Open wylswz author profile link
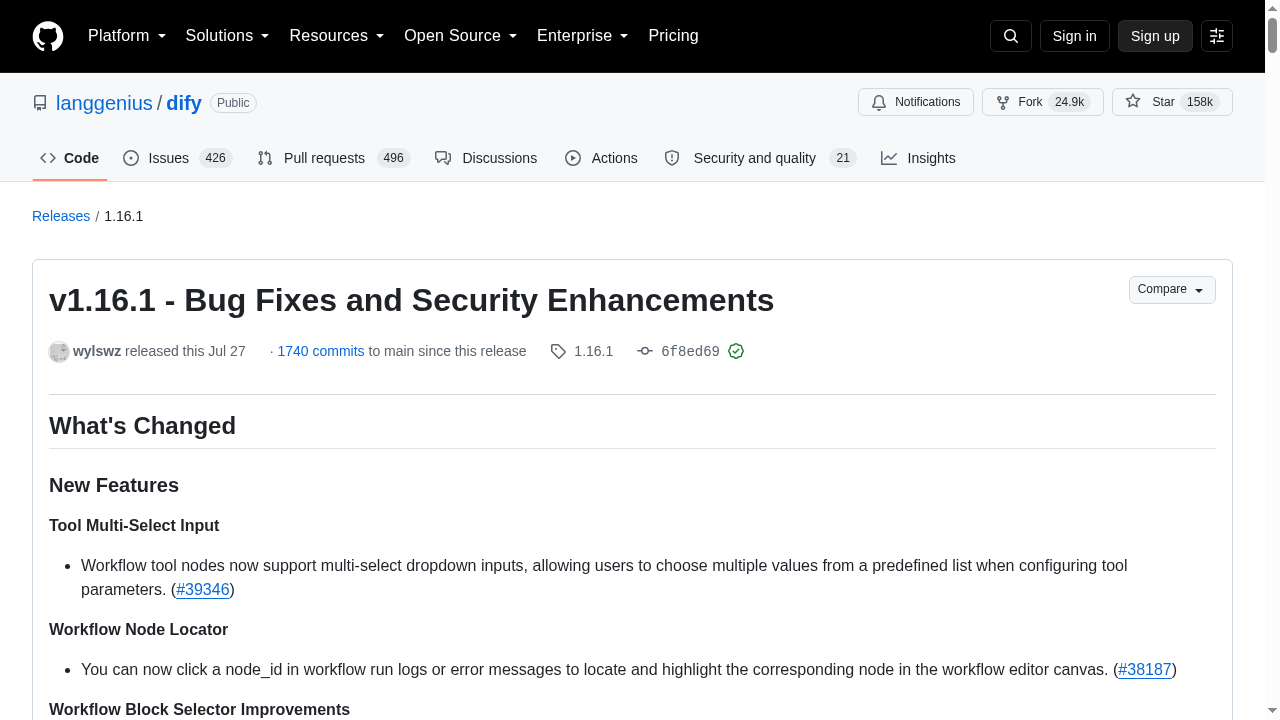Screen dimensions: 1280x720 (97, 351)
